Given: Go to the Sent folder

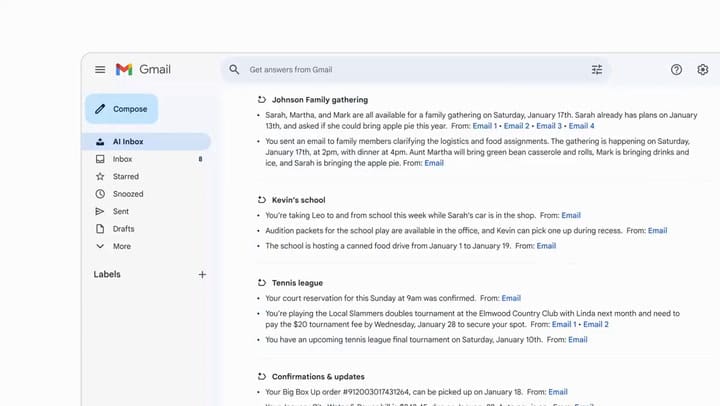Looking at the screenshot, I should coord(146,211).
